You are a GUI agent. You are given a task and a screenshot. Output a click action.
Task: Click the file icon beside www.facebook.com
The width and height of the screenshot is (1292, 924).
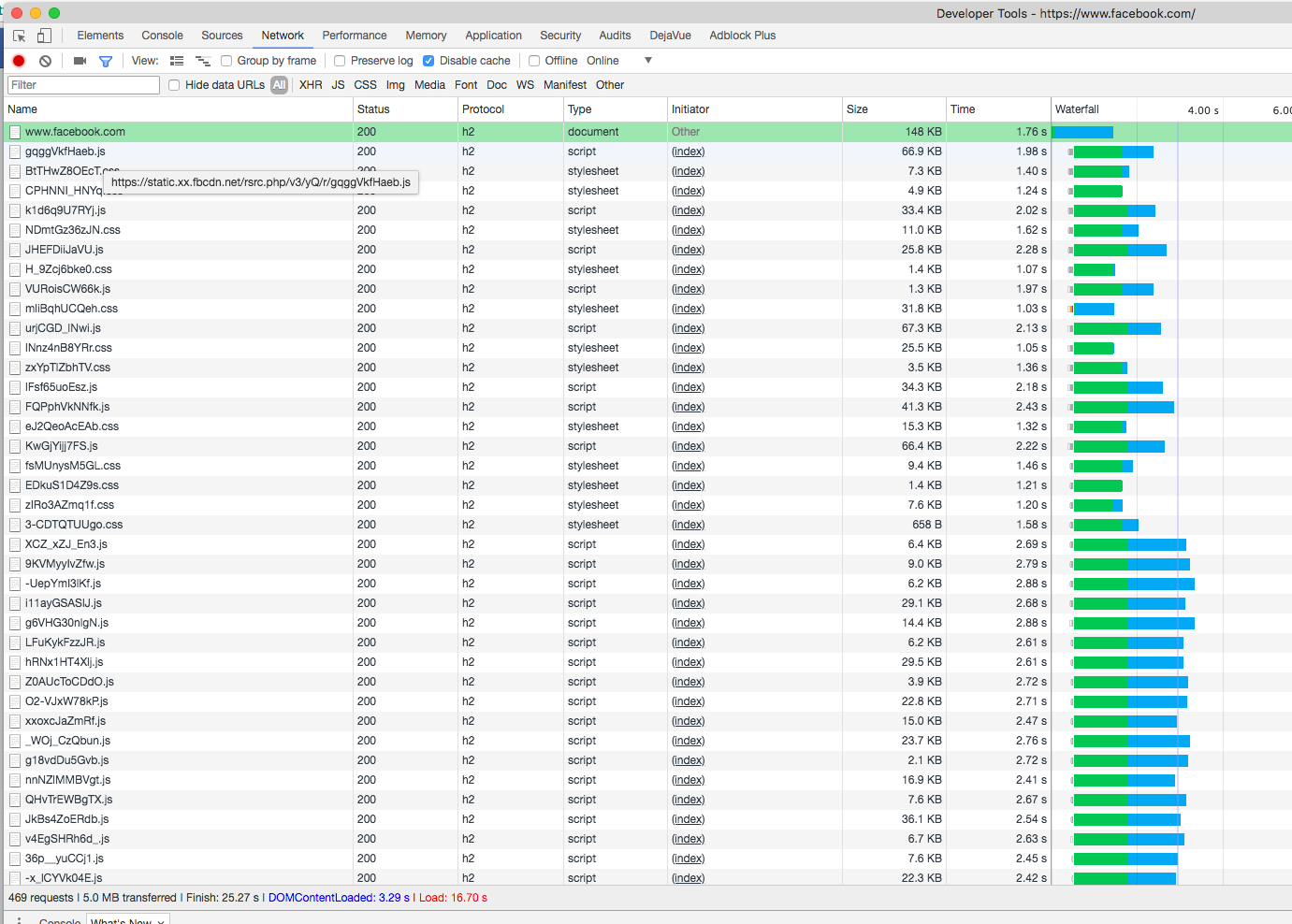[15, 132]
